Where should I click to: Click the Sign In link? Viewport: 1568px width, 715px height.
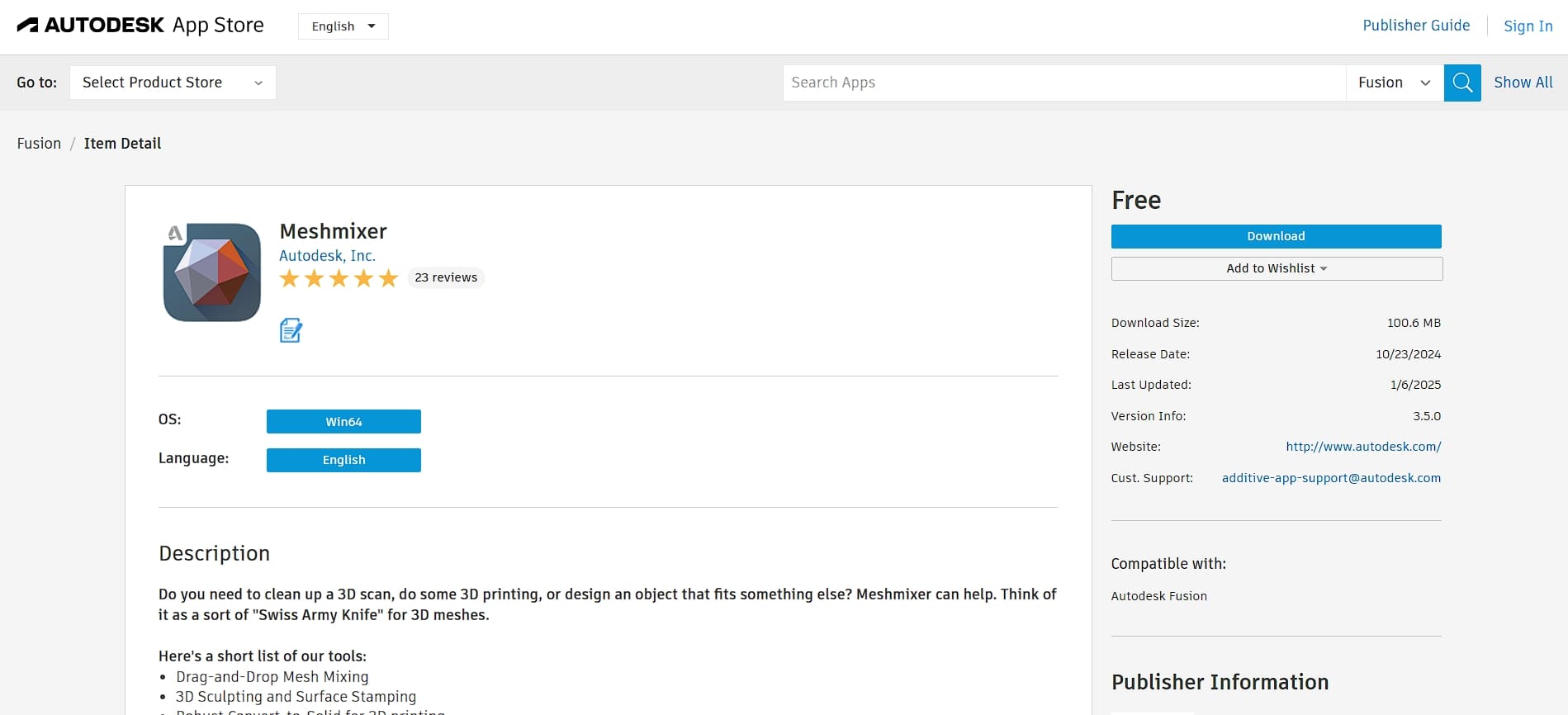(x=1528, y=26)
